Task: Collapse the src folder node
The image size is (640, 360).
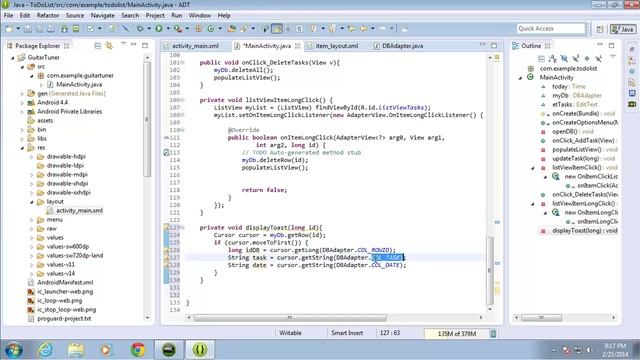Action: click(x=22, y=67)
